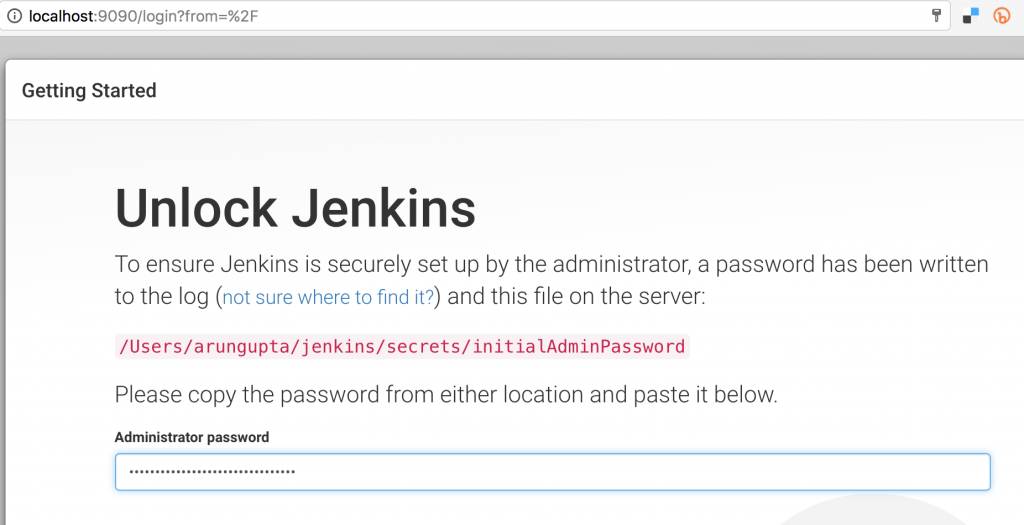This screenshot has width=1024, height=525.
Task: Focus the Administrator password field
Action: coord(552,471)
